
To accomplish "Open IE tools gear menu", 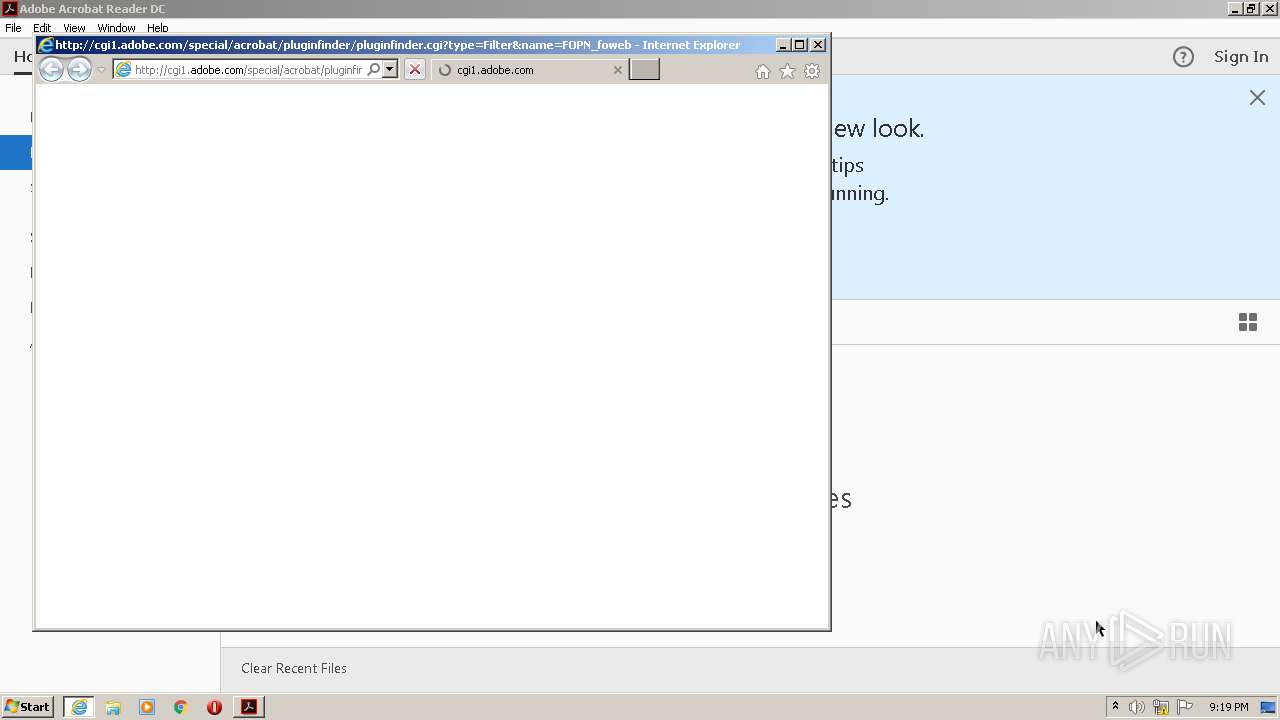I will tap(812, 71).
